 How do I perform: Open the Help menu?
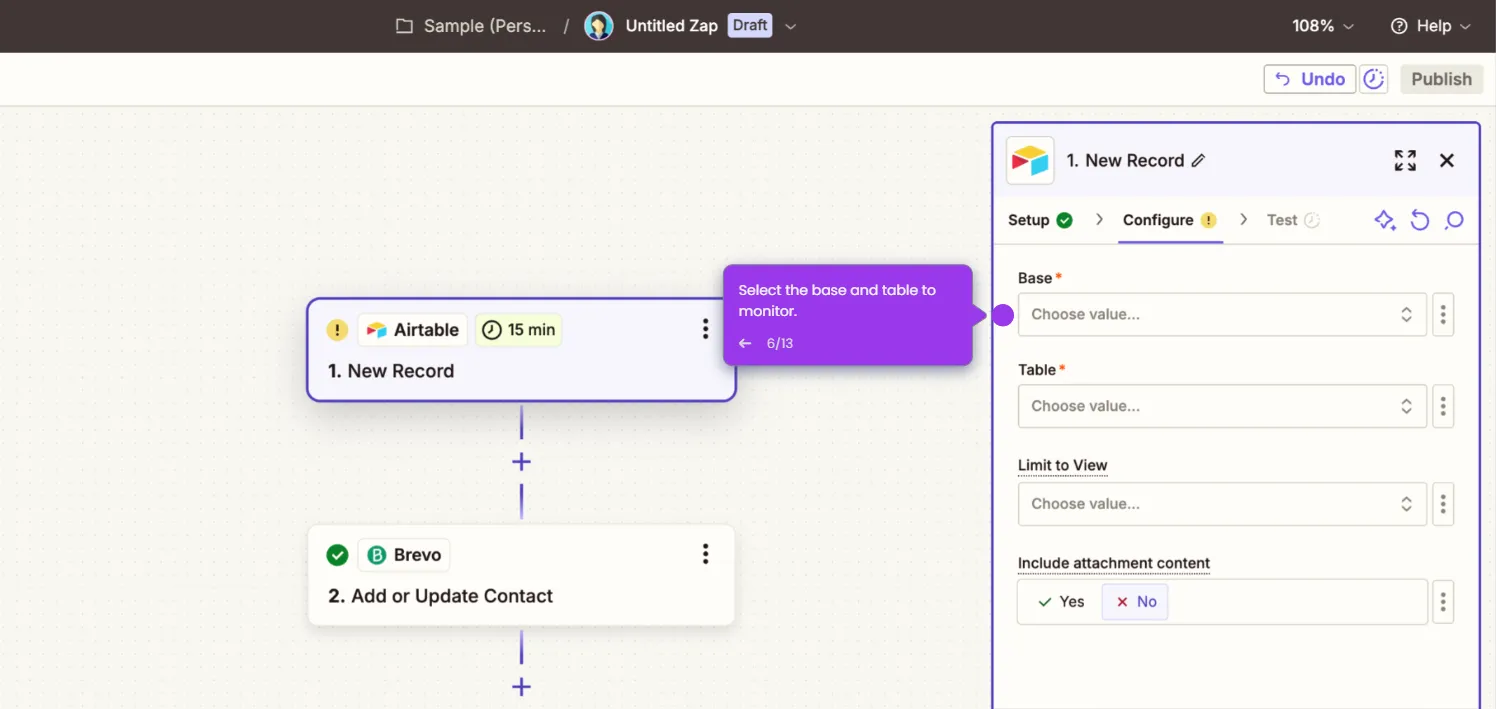pos(1431,26)
